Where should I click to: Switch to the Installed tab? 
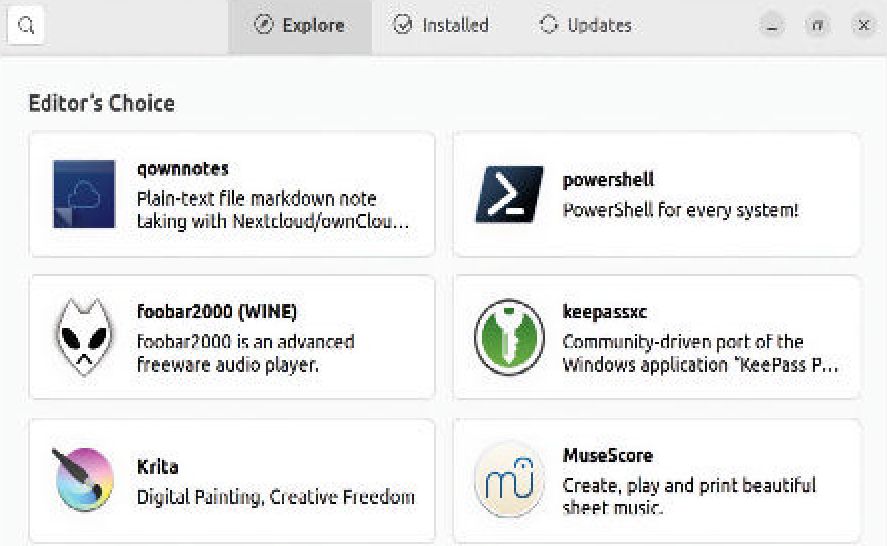coord(441,26)
